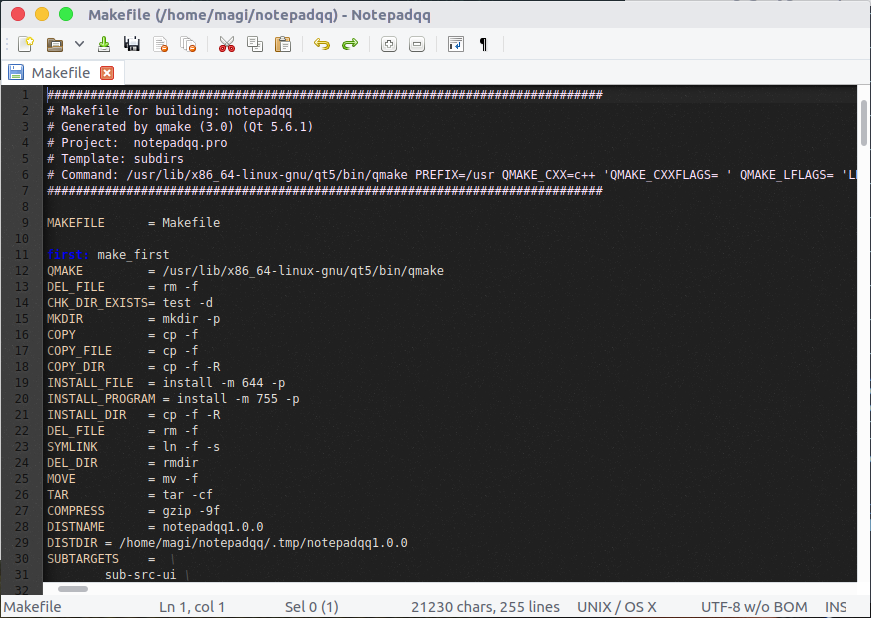Redo the last undone edit
Image resolution: width=871 pixels, height=618 pixels.
tap(349, 44)
